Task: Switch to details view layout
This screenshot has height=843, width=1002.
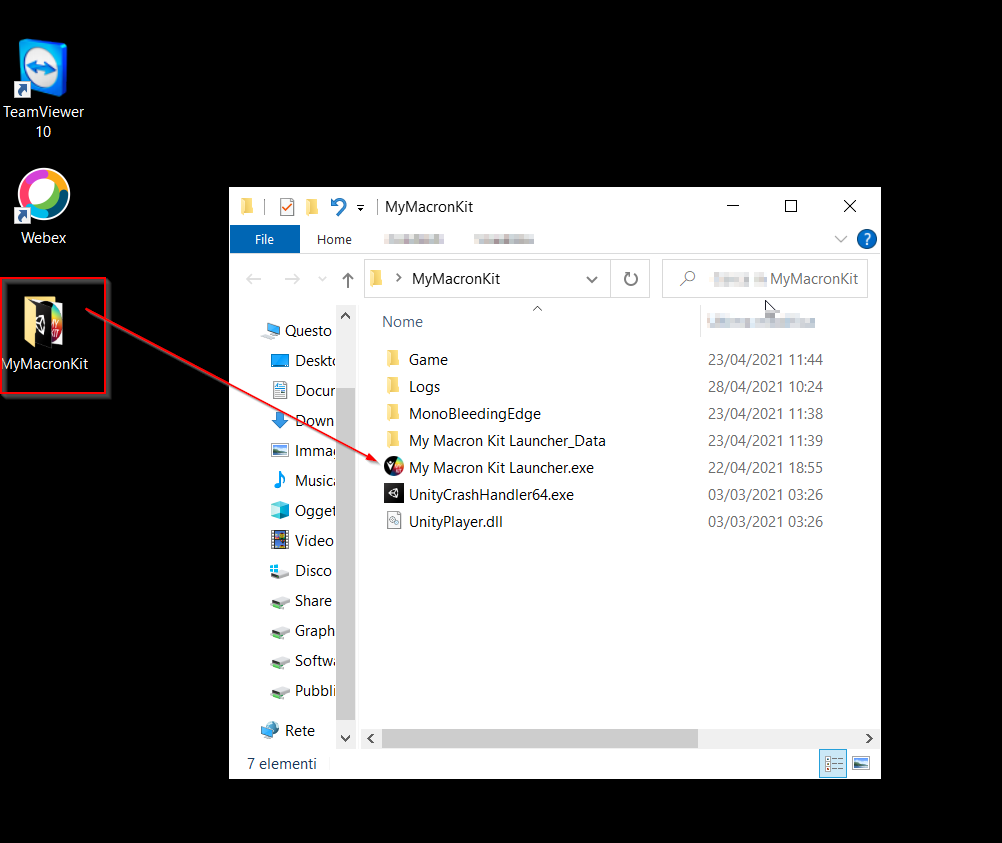Action: 833,764
